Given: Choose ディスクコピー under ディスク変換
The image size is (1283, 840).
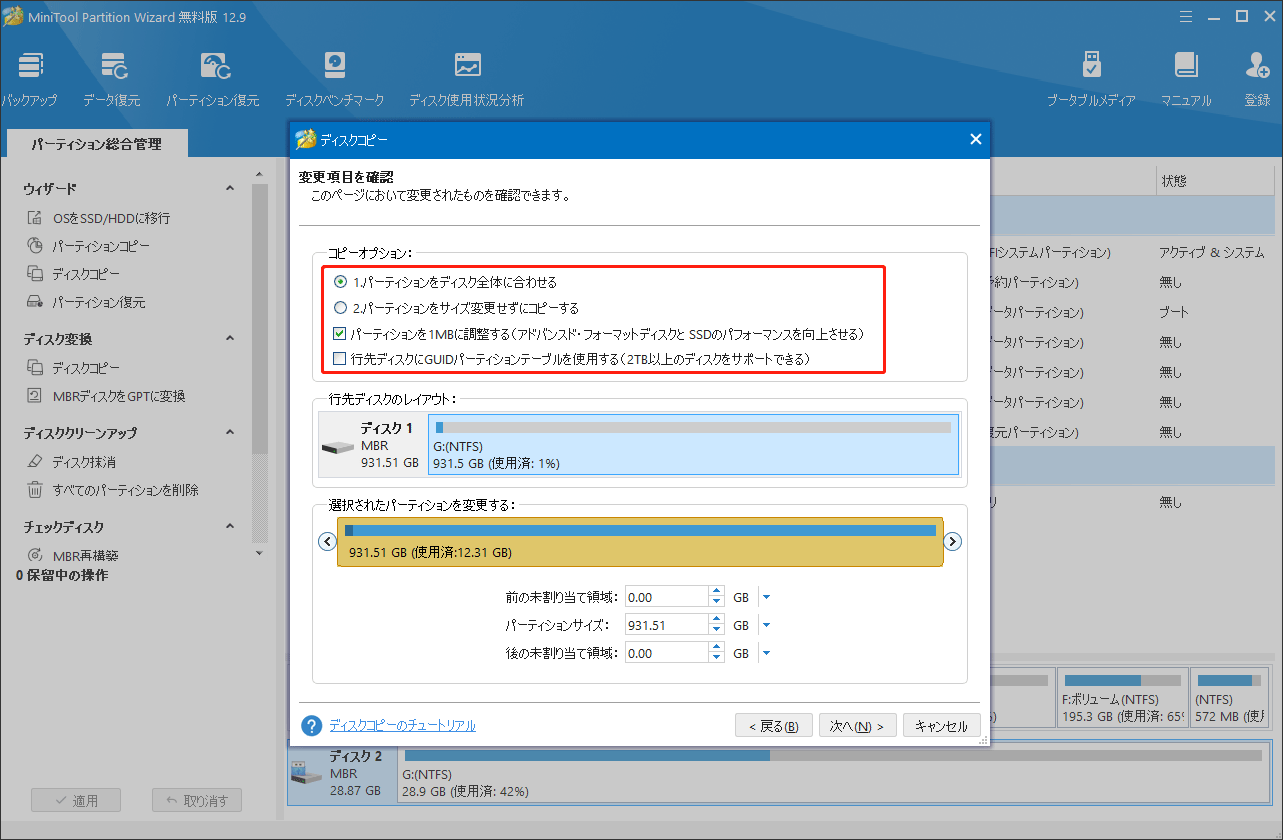Looking at the screenshot, I should coord(85,368).
